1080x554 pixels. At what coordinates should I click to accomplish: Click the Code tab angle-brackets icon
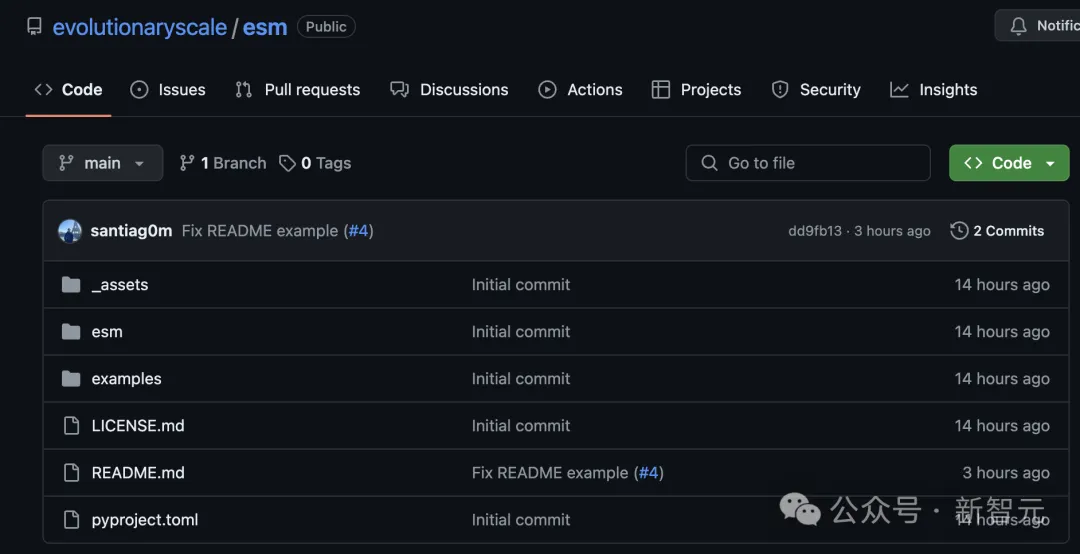tap(43, 90)
